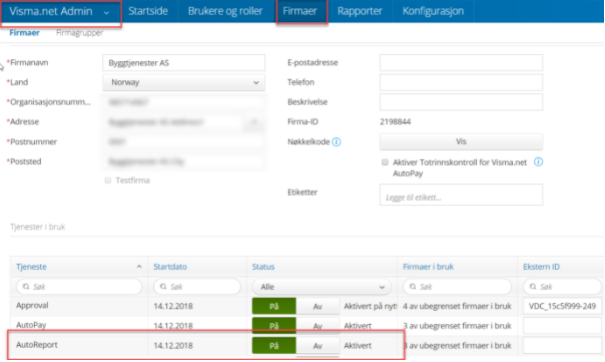The image size is (605, 362).
Task: Select the AutoPay service row name
Action: 31,325
